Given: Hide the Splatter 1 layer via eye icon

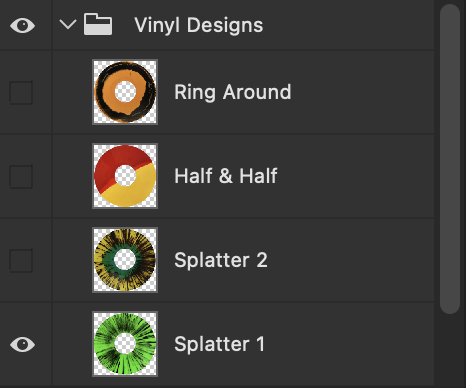Looking at the screenshot, I should tap(22, 344).
